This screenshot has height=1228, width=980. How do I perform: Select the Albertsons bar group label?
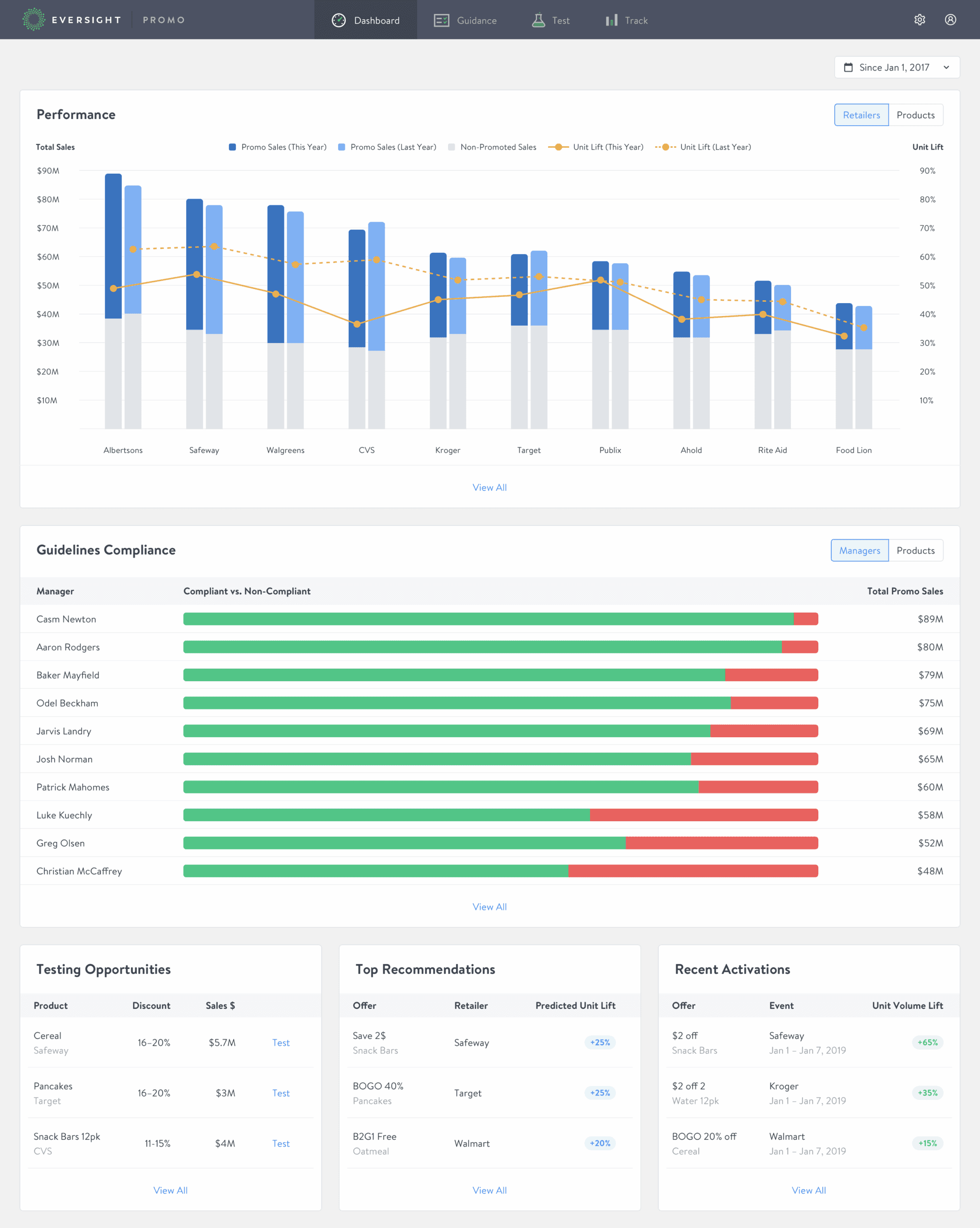point(123,450)
